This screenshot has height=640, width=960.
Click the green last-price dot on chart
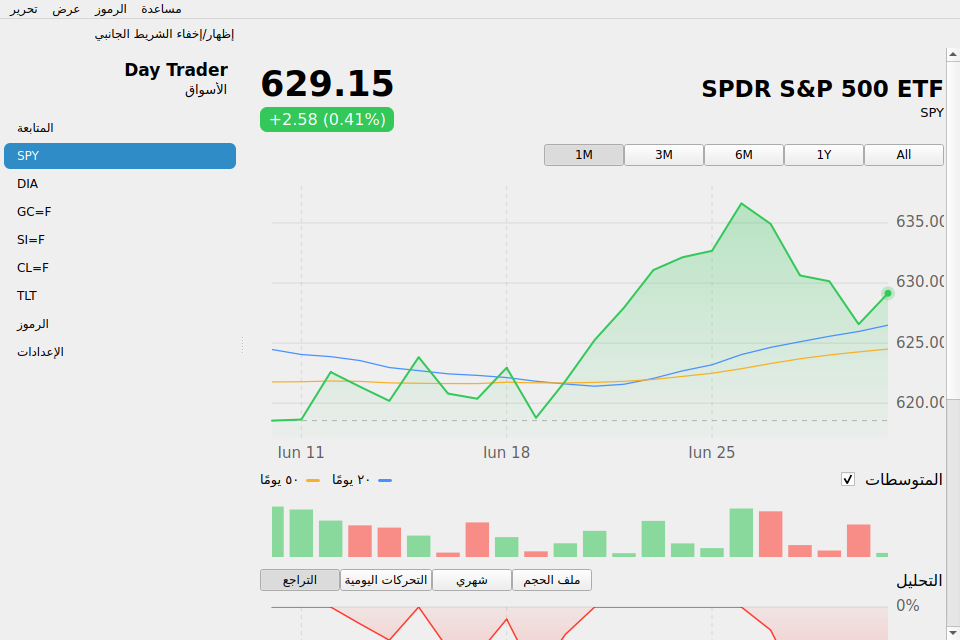point(888,293)
